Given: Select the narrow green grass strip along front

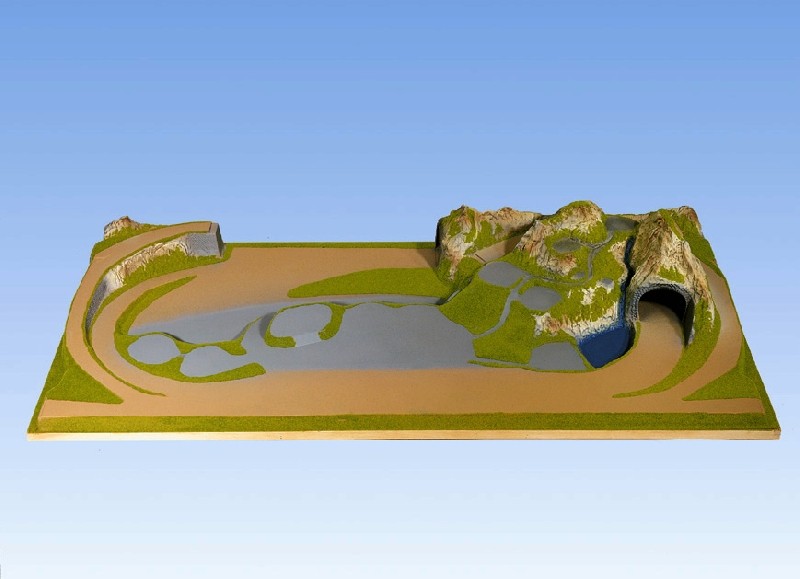Looking at the screenshot, I should [400, 423].
